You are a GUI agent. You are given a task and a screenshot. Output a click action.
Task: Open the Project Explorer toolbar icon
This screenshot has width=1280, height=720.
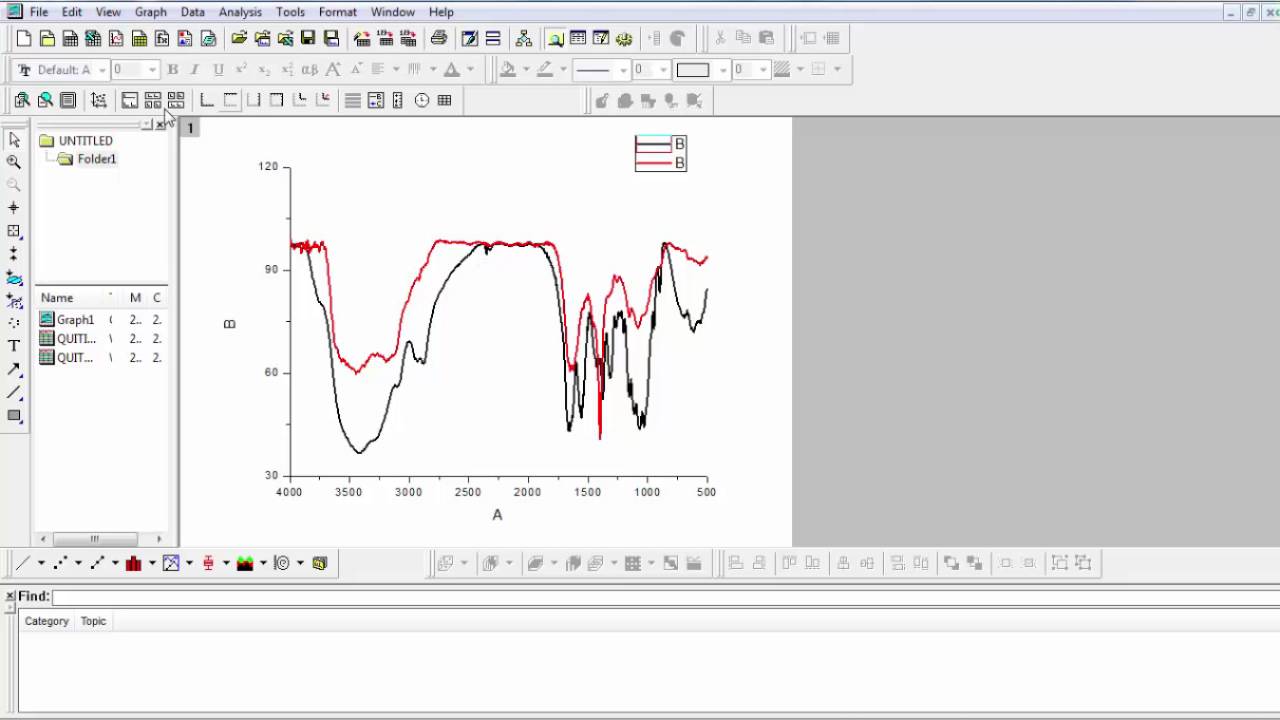[x=555, y=39]
